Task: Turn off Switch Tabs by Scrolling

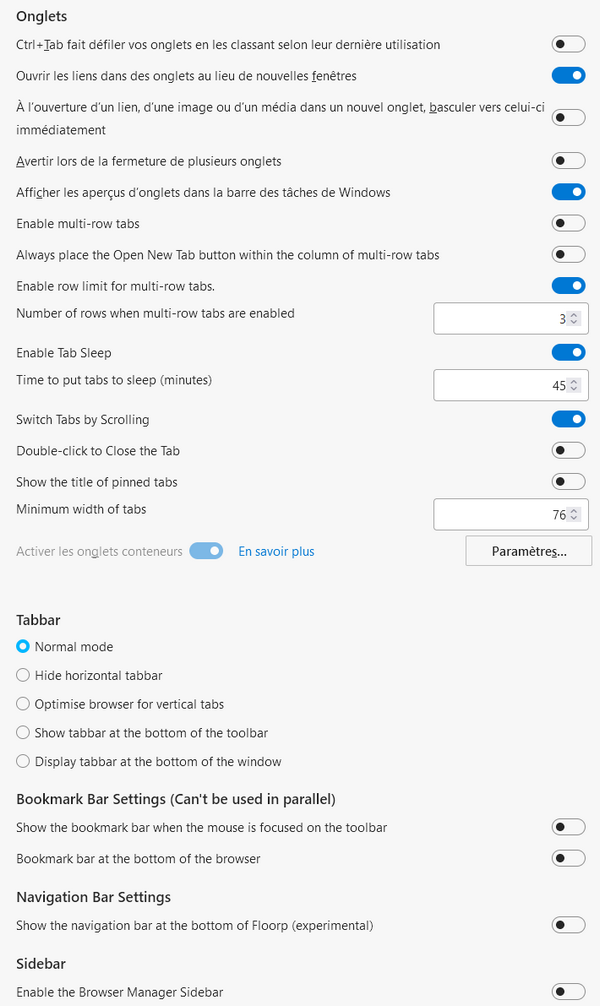Action: click(568, 419)
